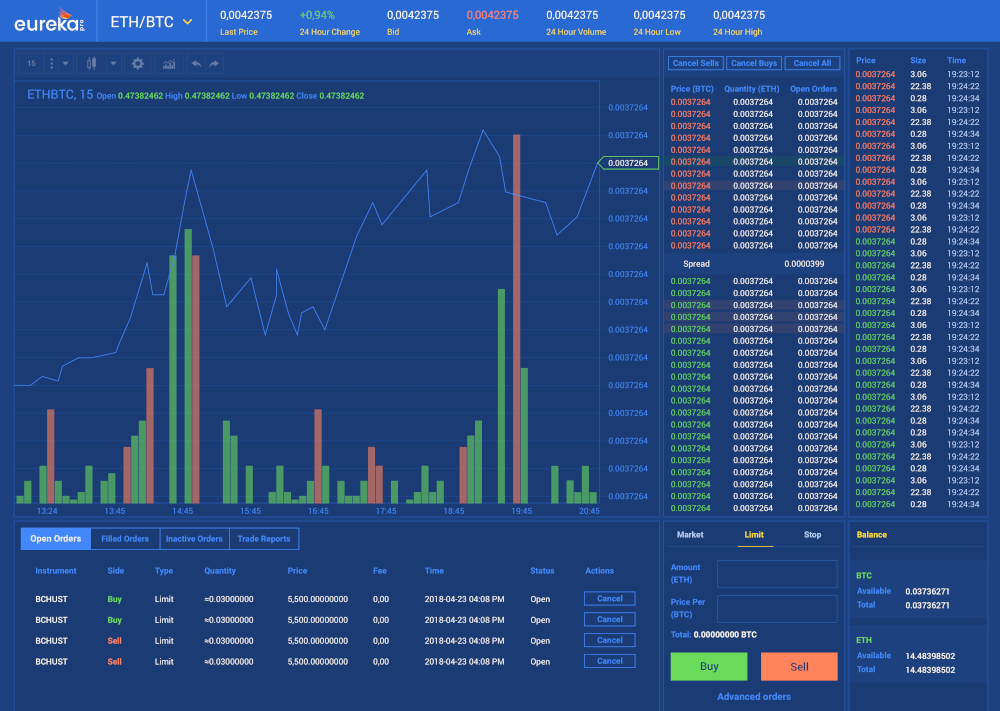
Task: Select the Stop order type tab
Action: pos(812,535)
